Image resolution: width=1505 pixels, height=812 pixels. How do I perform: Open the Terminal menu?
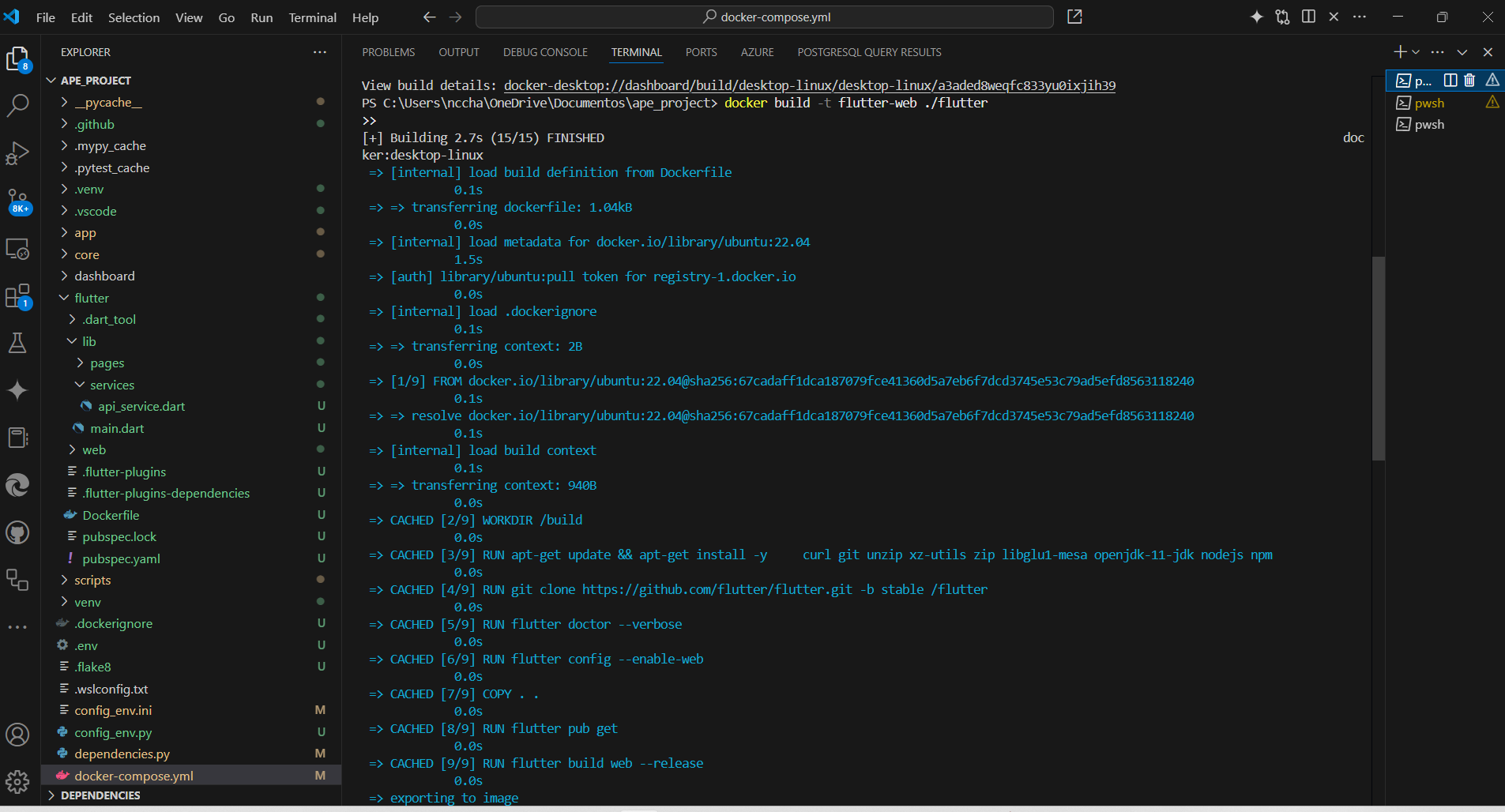(312, 17)
